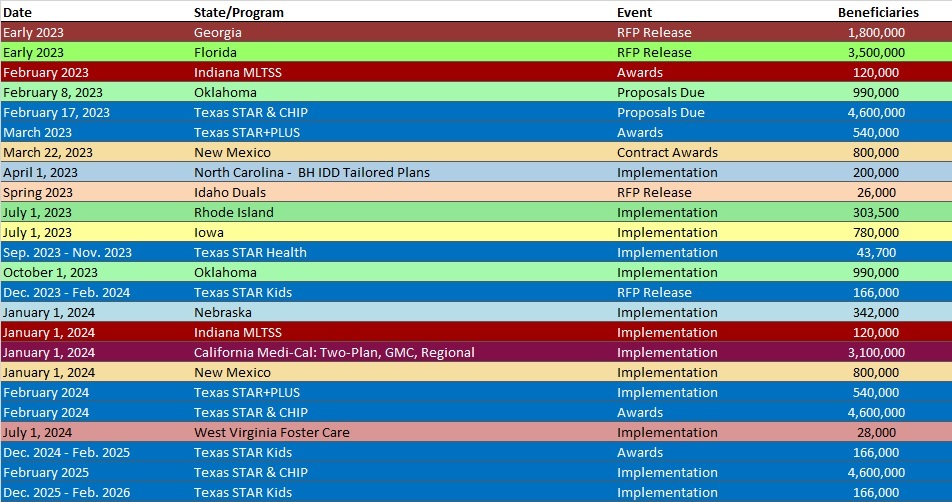The width and height of the screenshot is (952, 502).
Task: Select the Texas STAR Health cell
Action: pos(250,253)
